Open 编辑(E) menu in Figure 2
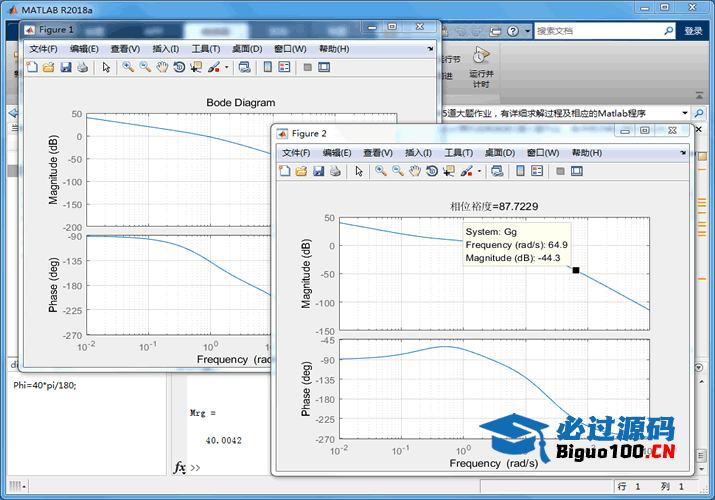 [x=337, y=153]
